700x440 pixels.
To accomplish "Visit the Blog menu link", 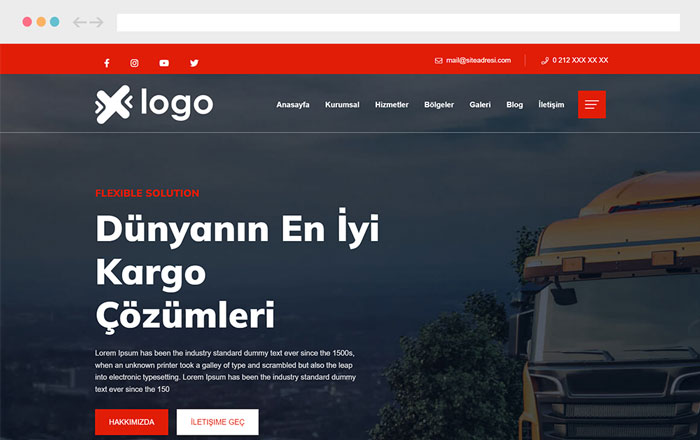I will (514, 105).
